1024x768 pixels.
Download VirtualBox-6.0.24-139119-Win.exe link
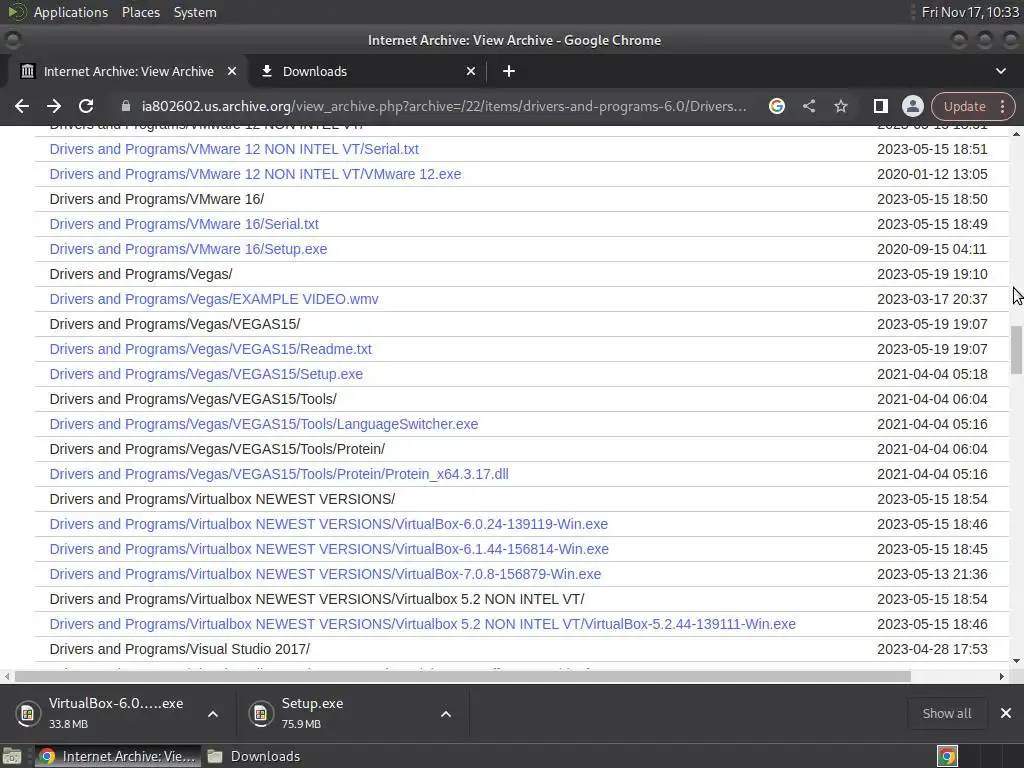point(328,524)
